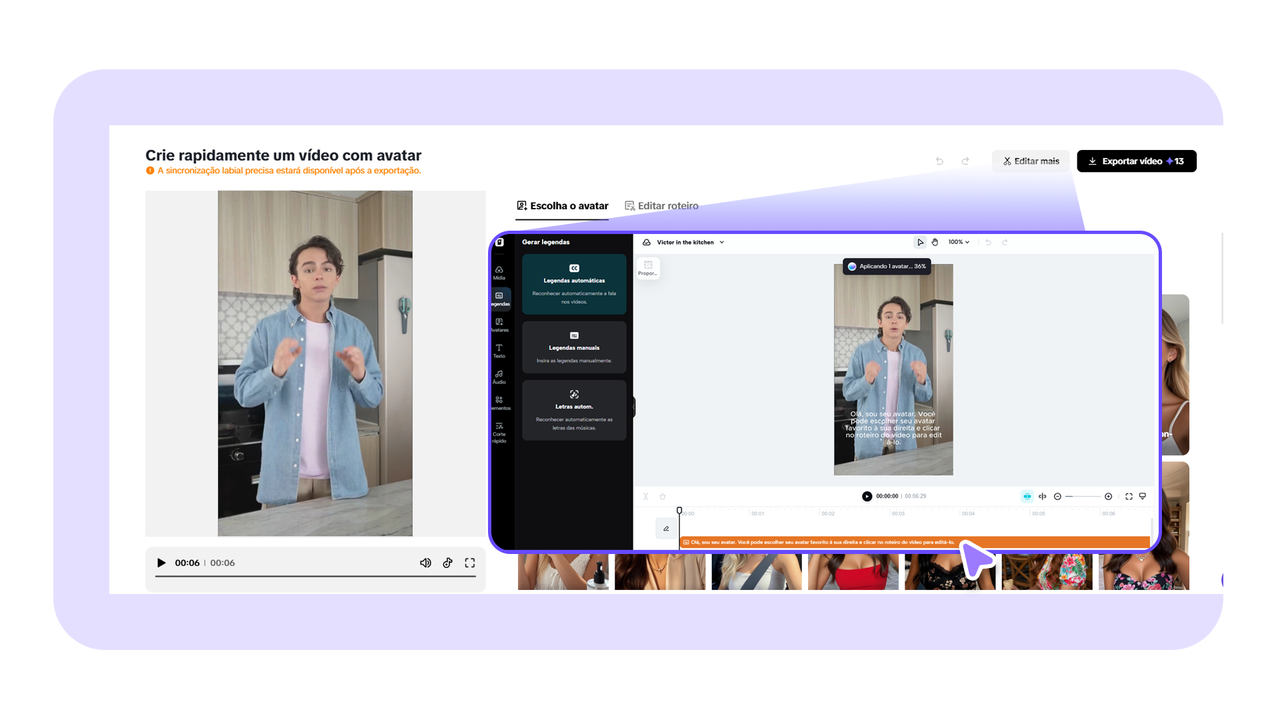Viewport: 1280px width, 720px height.
Task: Play the editor timeline
Action: pos(867,496)
